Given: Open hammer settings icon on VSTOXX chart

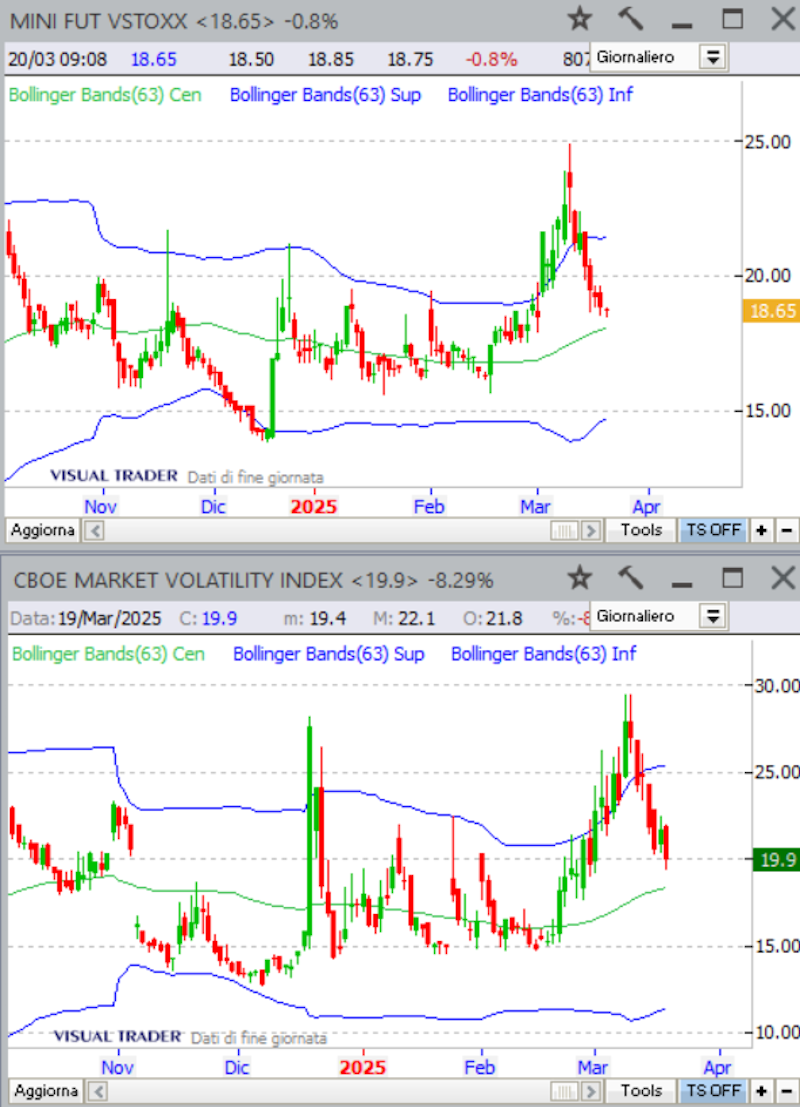Looking at the screenshot, I should coord(631,19).
